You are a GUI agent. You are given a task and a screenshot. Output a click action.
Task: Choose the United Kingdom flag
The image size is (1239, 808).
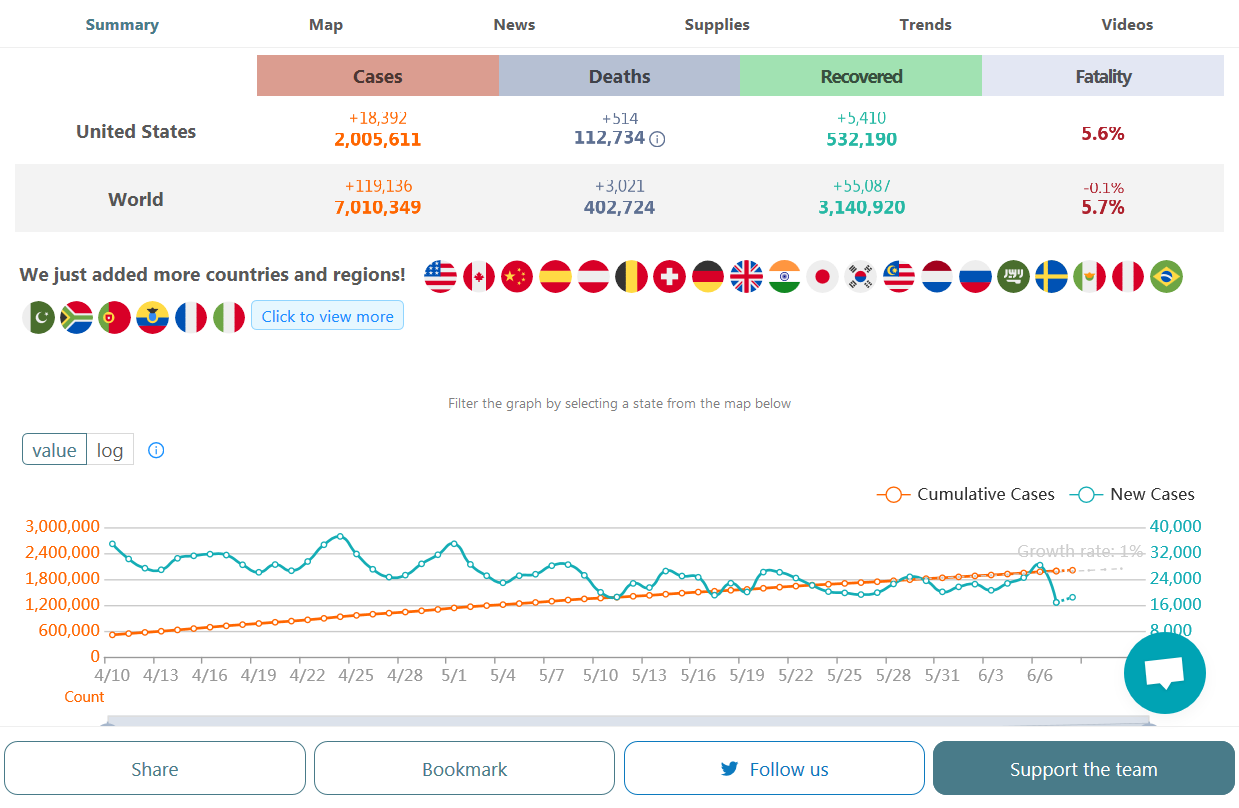pyautogui.click(x=746, y=276)
